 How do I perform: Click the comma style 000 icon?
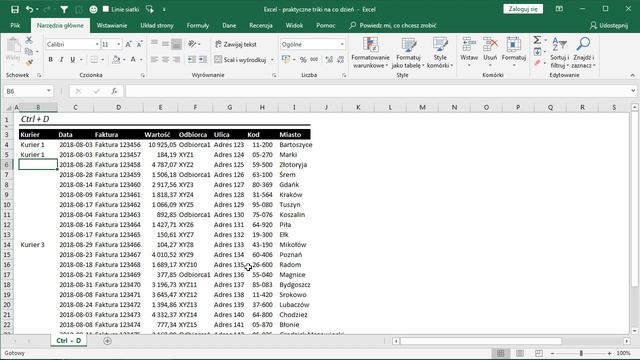314,60
